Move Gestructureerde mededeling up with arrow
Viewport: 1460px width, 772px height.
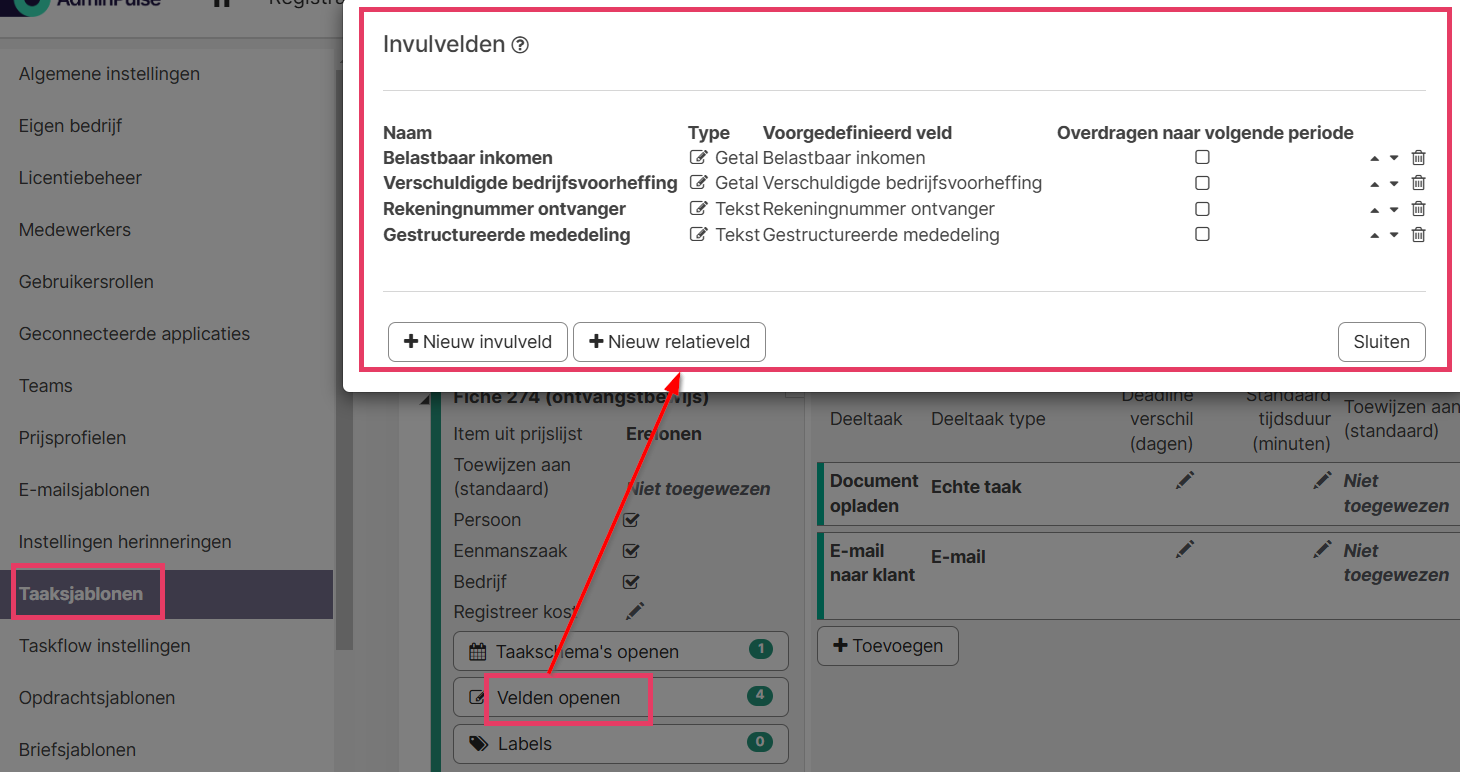[1375, 236]
